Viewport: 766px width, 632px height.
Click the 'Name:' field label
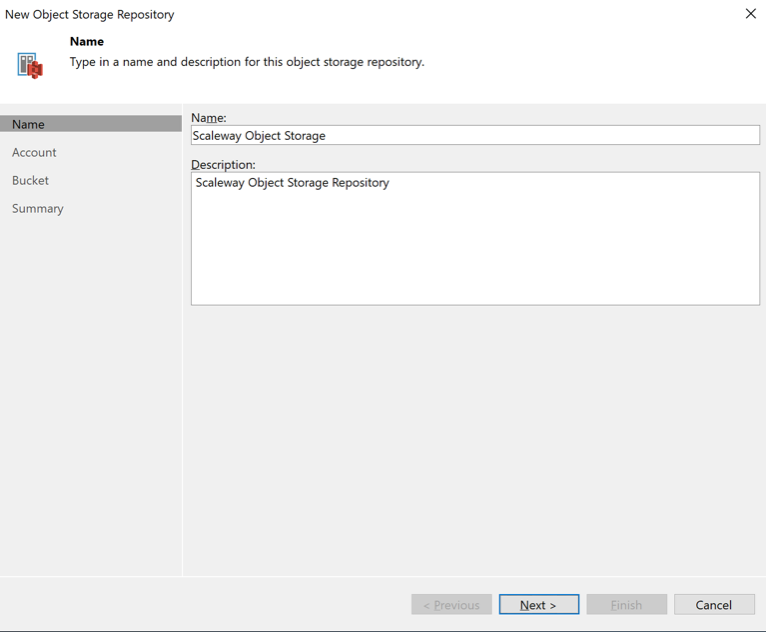pyautogui.click(x=208, y=118)
